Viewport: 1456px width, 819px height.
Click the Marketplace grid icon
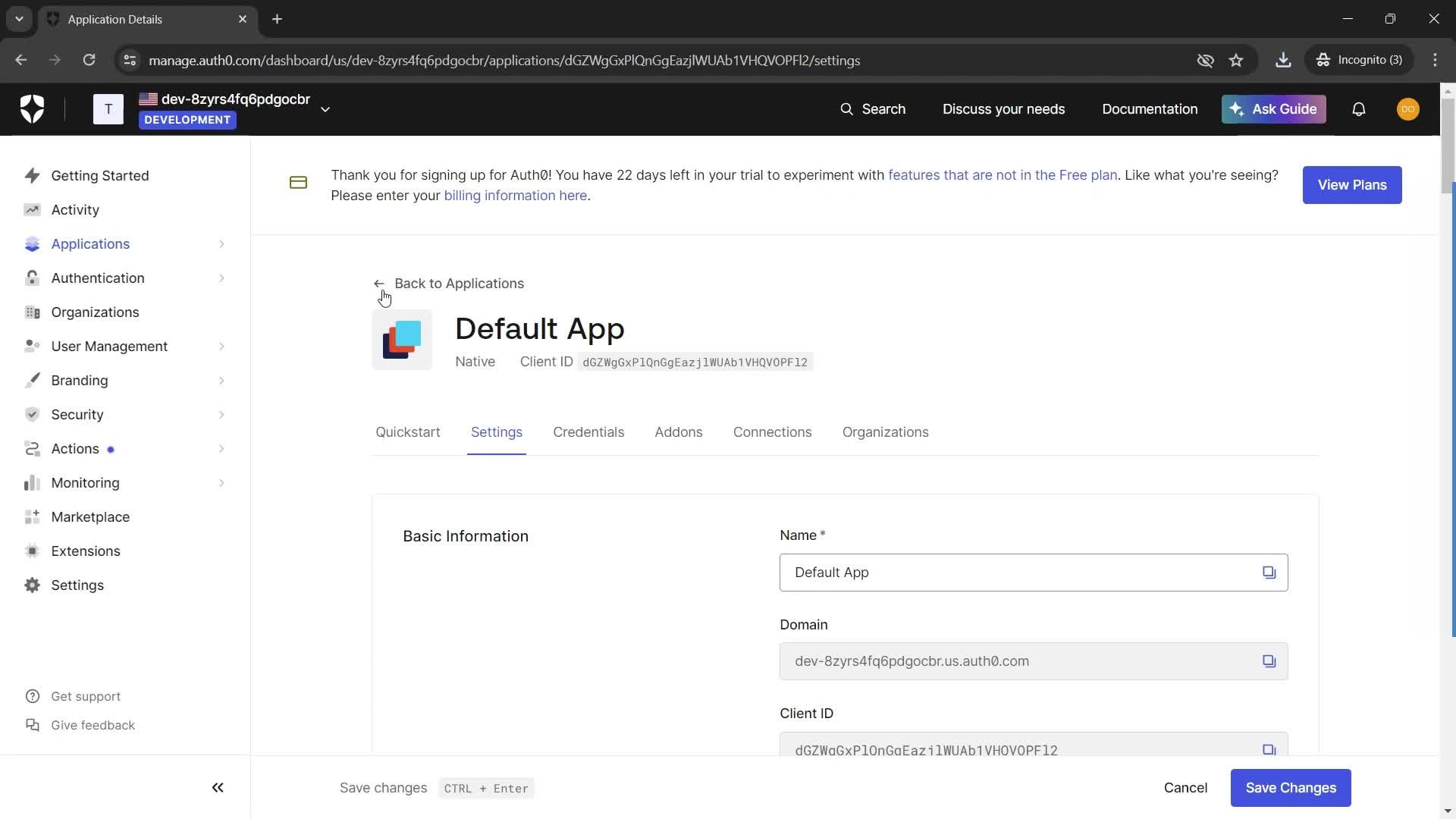pyautogui.click(x=32, y=517)
